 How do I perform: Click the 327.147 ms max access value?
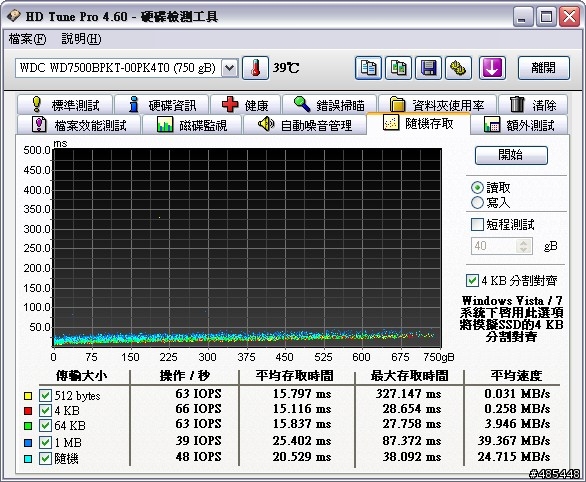coord(408,394)
